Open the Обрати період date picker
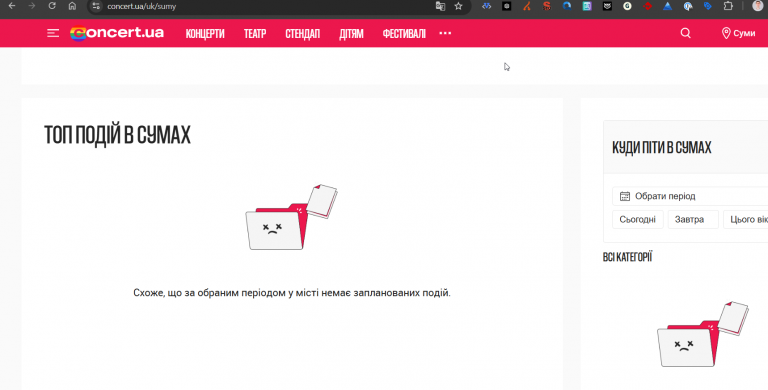Image resolution: width=768 pixels, height=390 pixels. [690, 196]
